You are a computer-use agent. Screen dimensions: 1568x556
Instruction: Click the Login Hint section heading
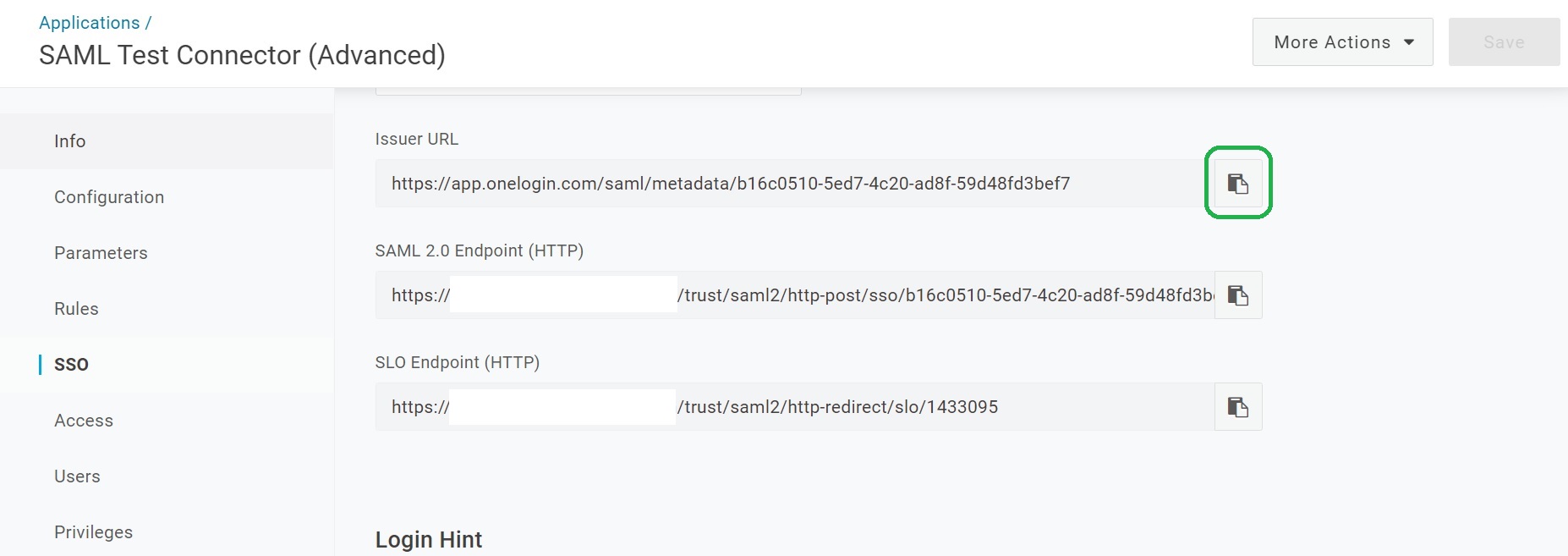click(428, 540)
